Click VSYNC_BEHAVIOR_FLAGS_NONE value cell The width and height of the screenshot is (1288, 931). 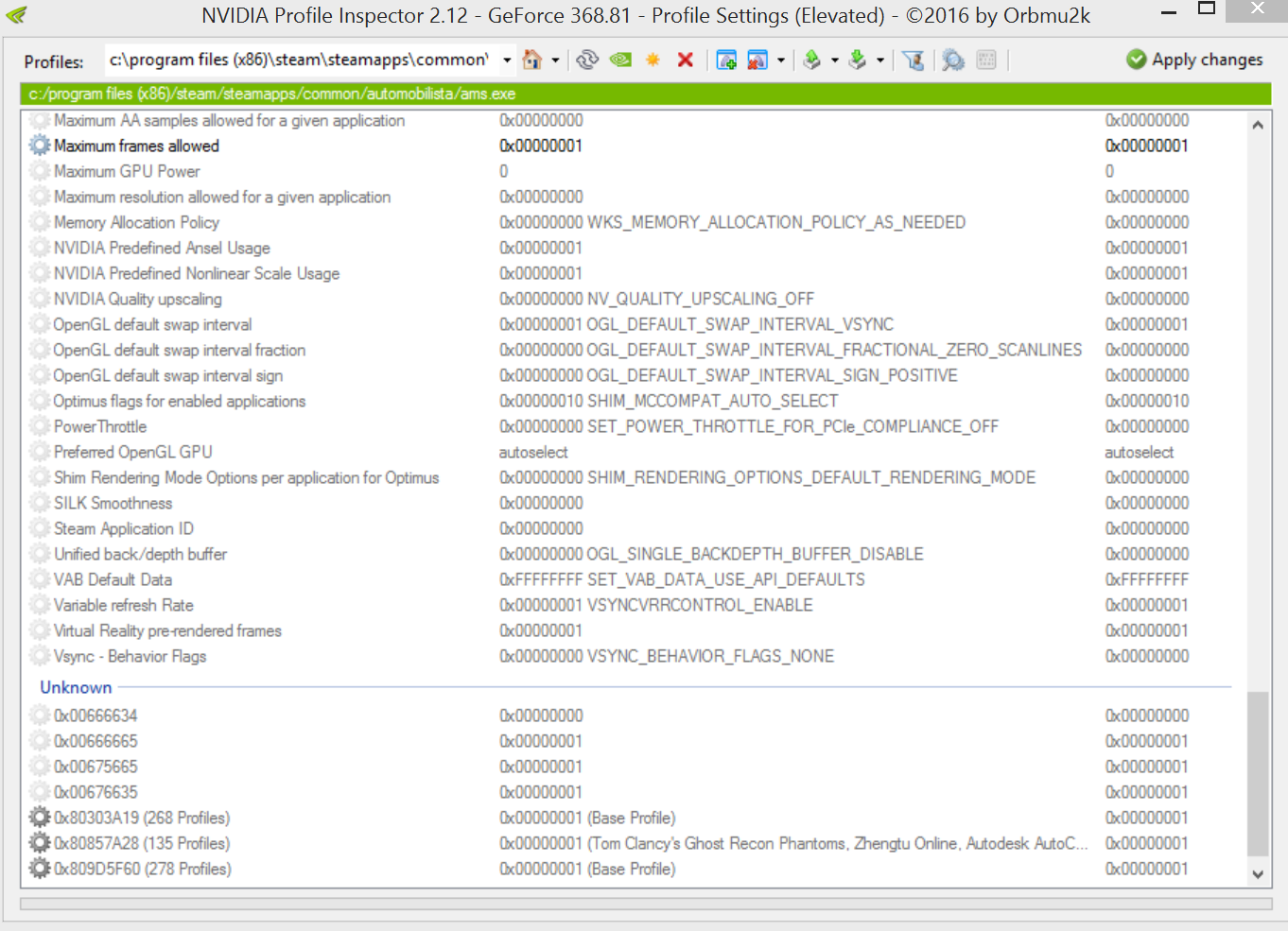pyautogui.click(x=667, y=656)
